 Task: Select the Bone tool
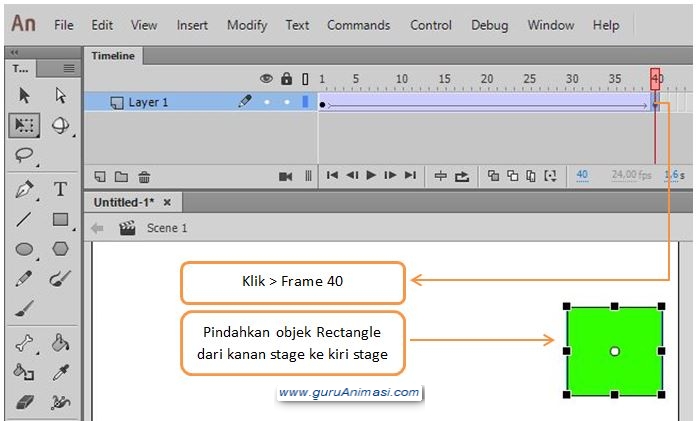[x=24, y=343]
